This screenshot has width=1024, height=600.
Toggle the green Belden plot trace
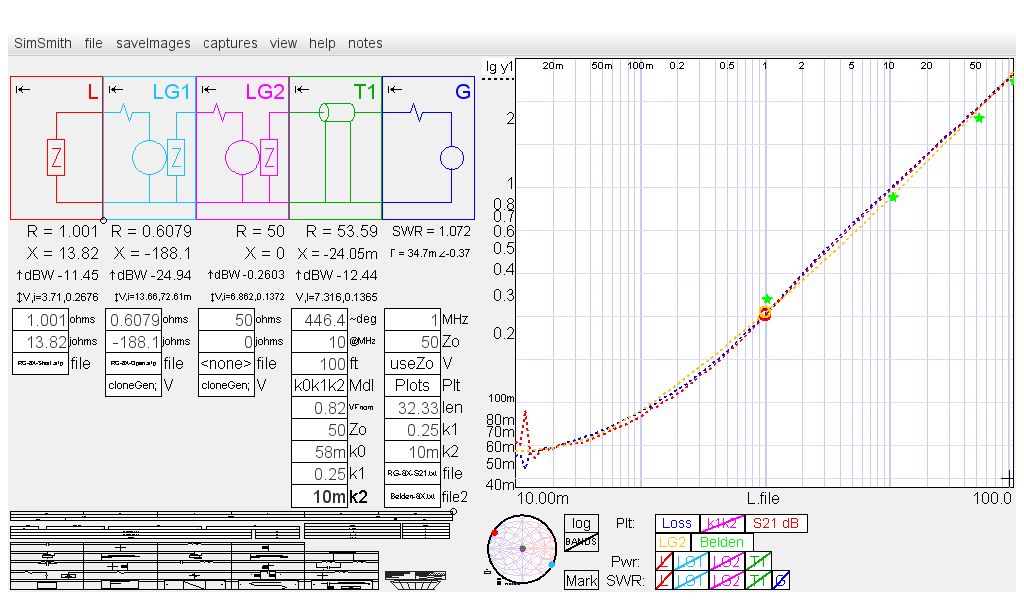(x=722, y=542)
